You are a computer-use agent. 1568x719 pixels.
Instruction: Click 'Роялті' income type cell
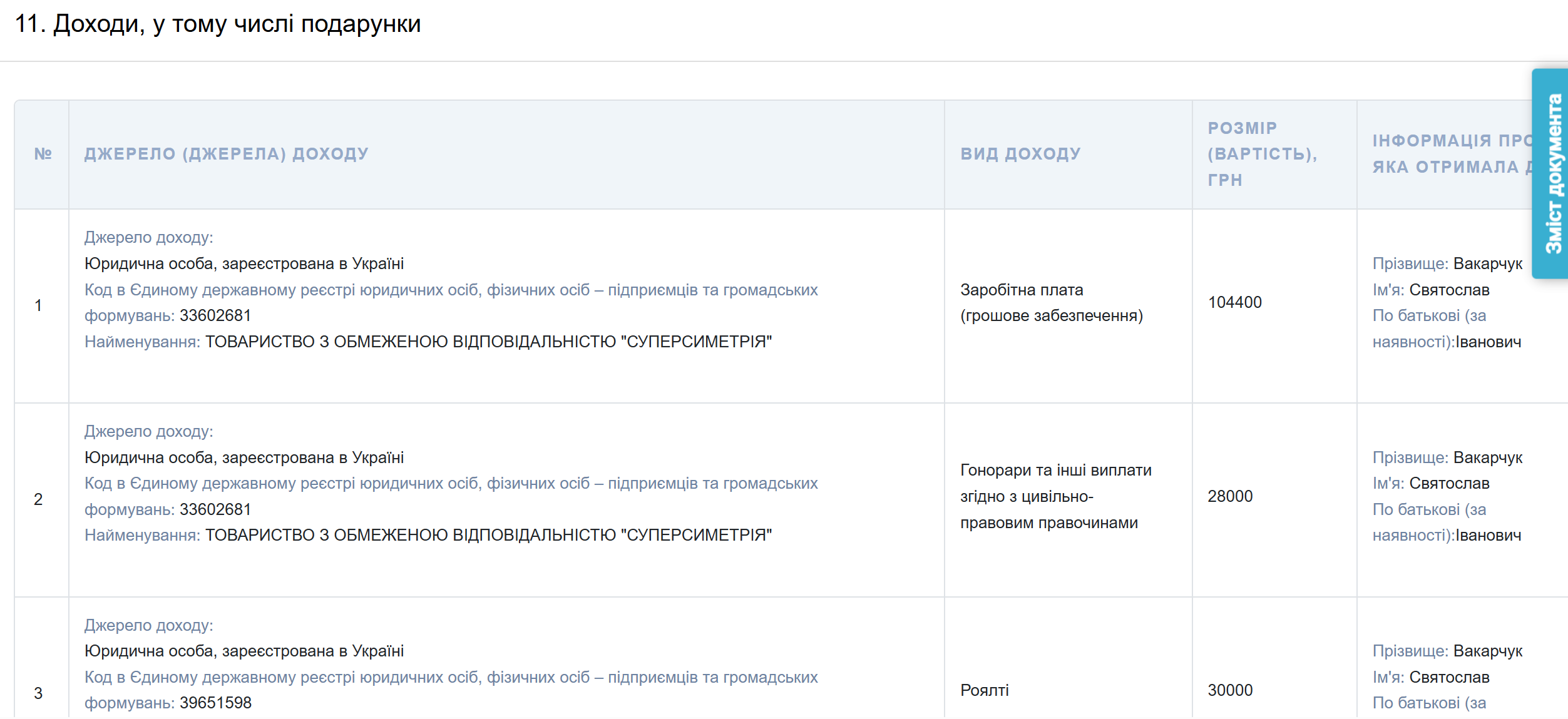pos(984,690)
